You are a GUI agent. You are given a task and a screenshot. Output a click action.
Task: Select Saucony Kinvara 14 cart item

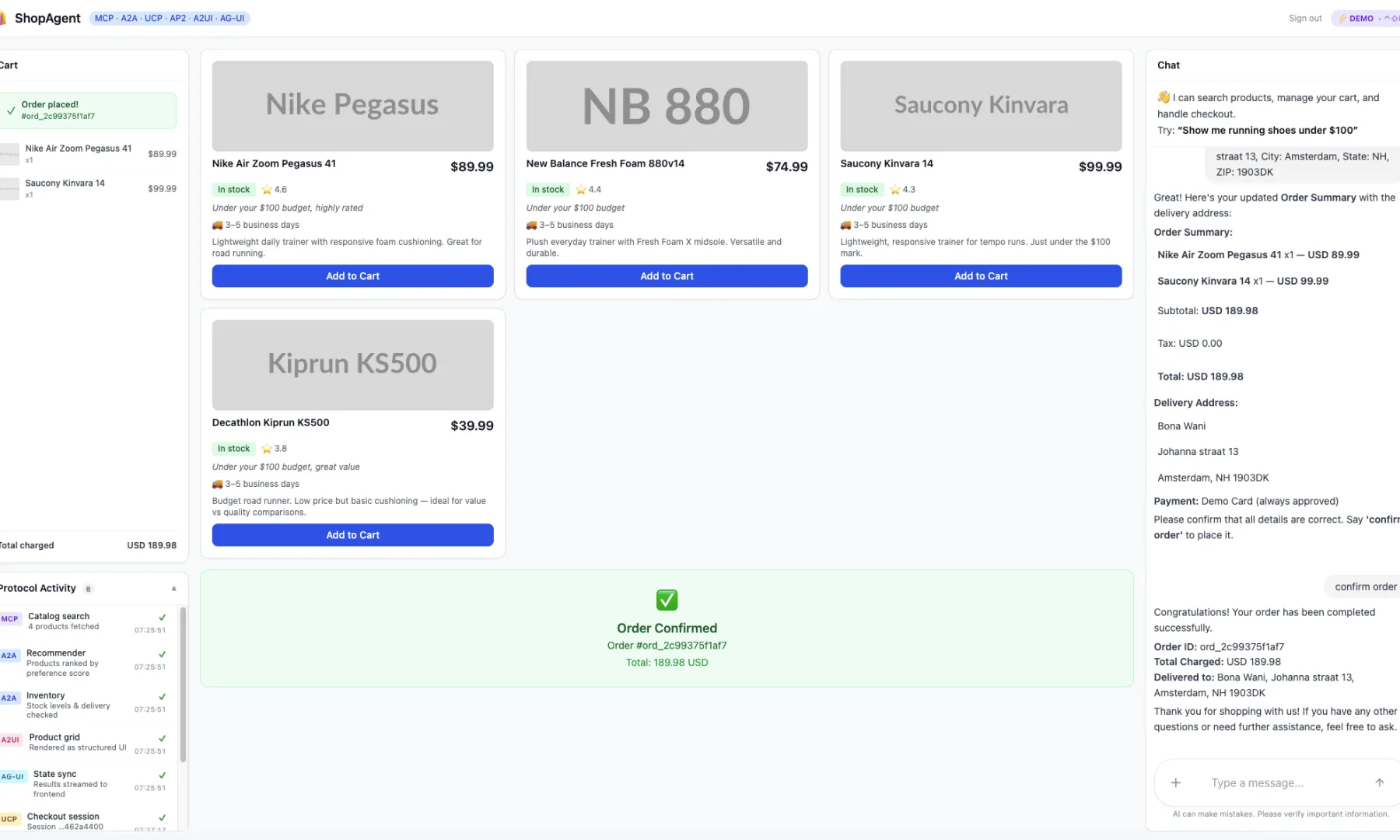89,188
